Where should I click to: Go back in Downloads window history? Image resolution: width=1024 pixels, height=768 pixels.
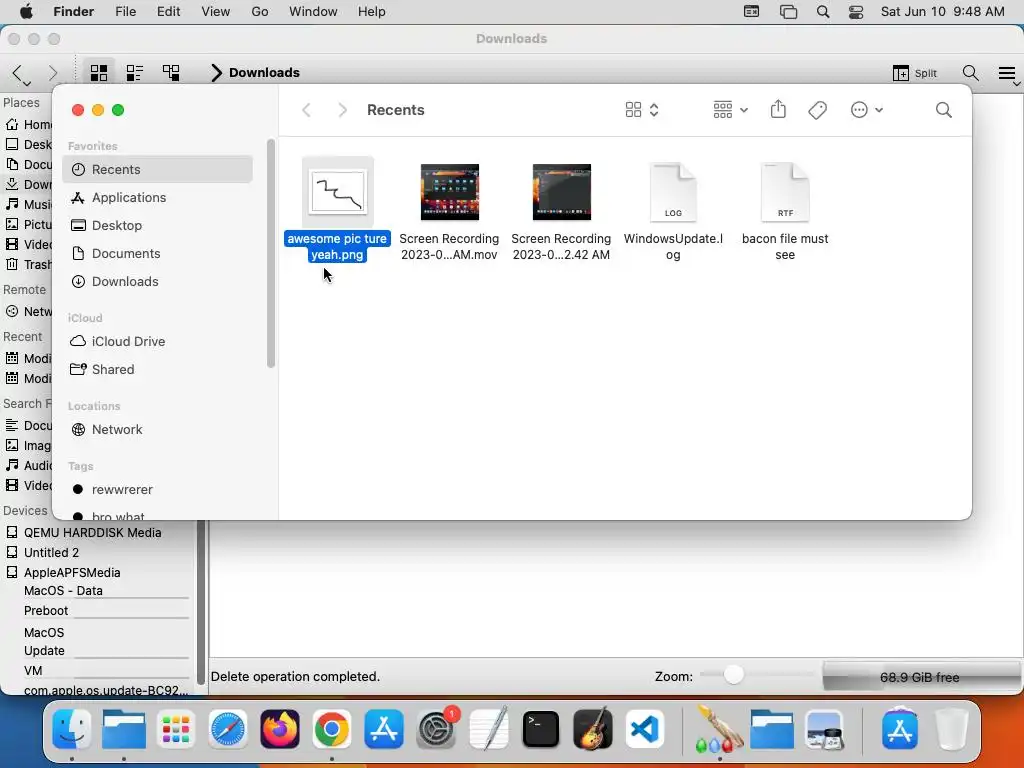tap(19, 73)
